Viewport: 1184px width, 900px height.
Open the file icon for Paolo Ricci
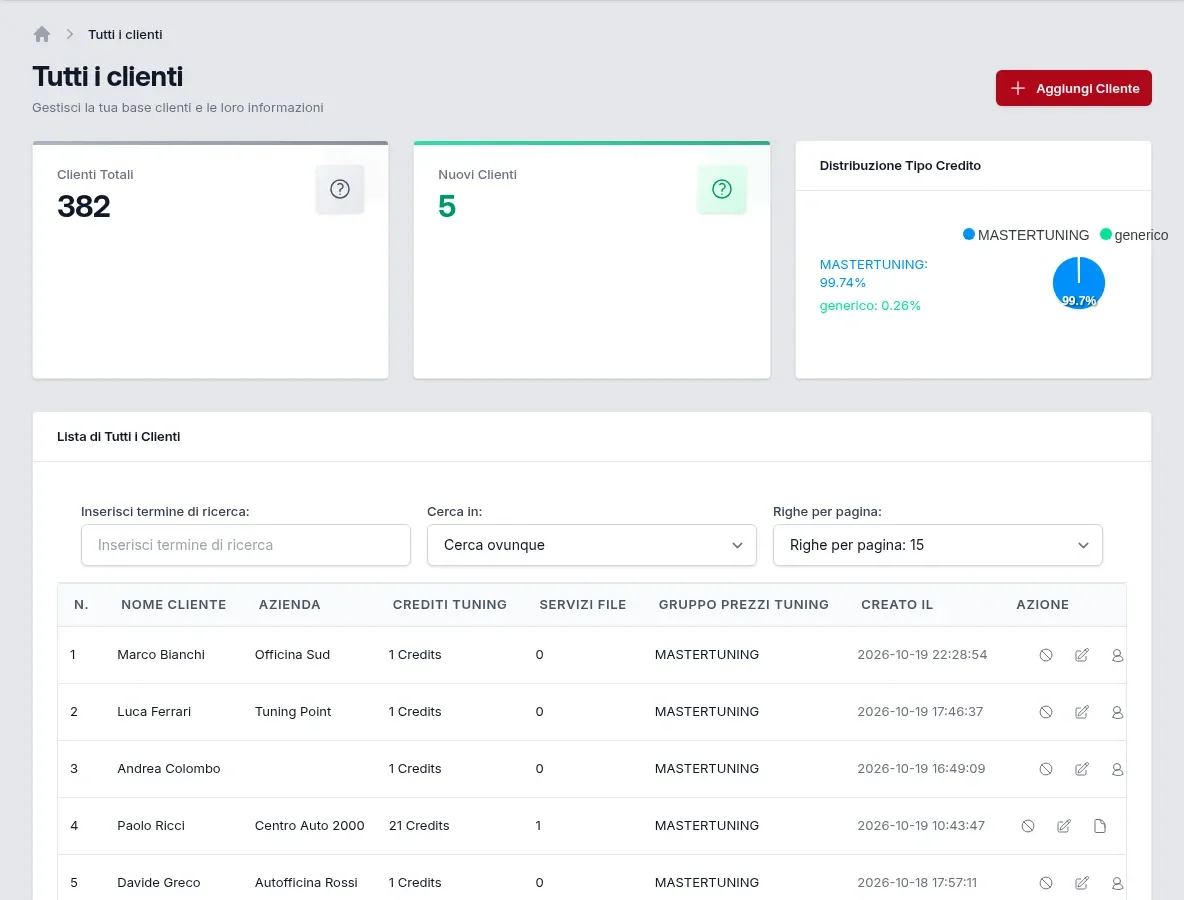(1100, 826)
